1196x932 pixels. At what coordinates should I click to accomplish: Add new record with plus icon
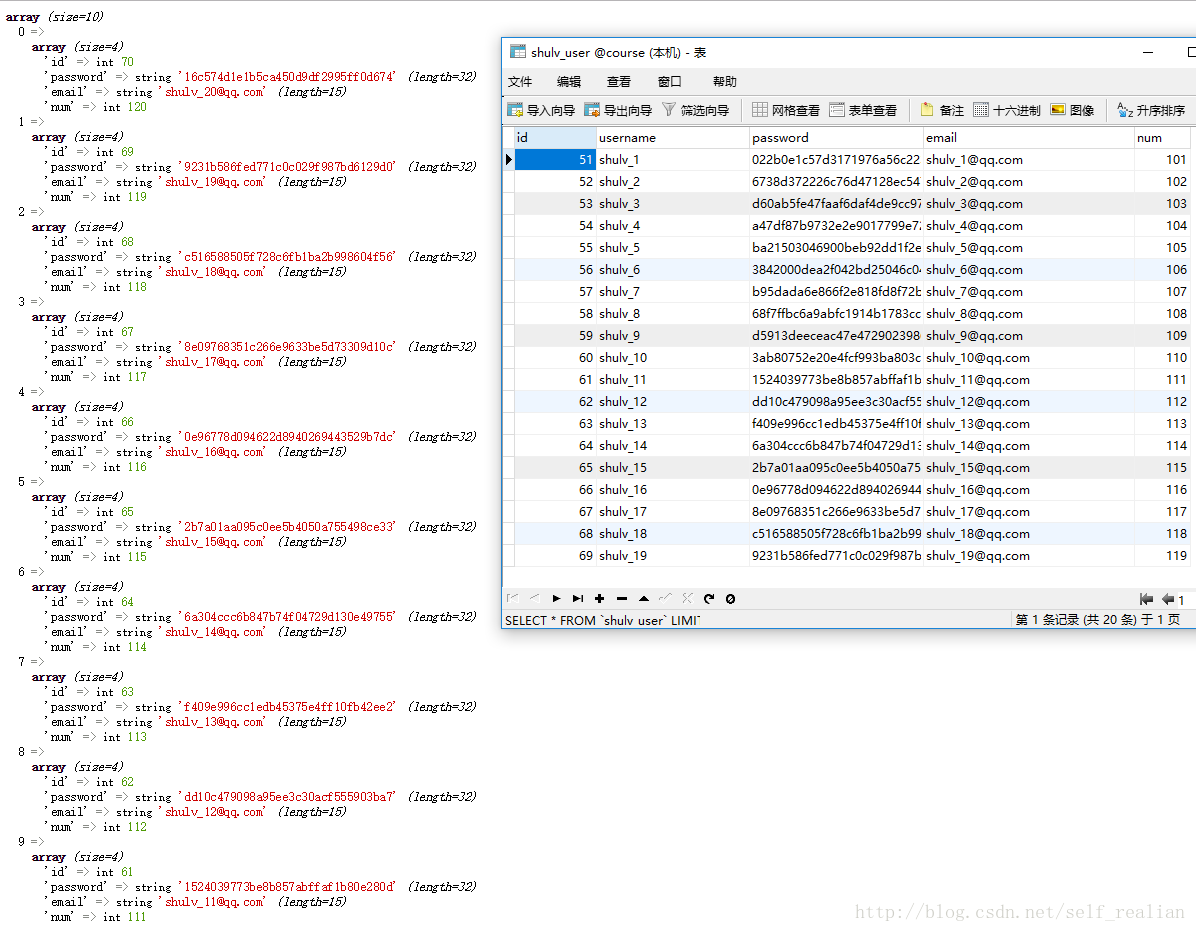pos(600,599)
